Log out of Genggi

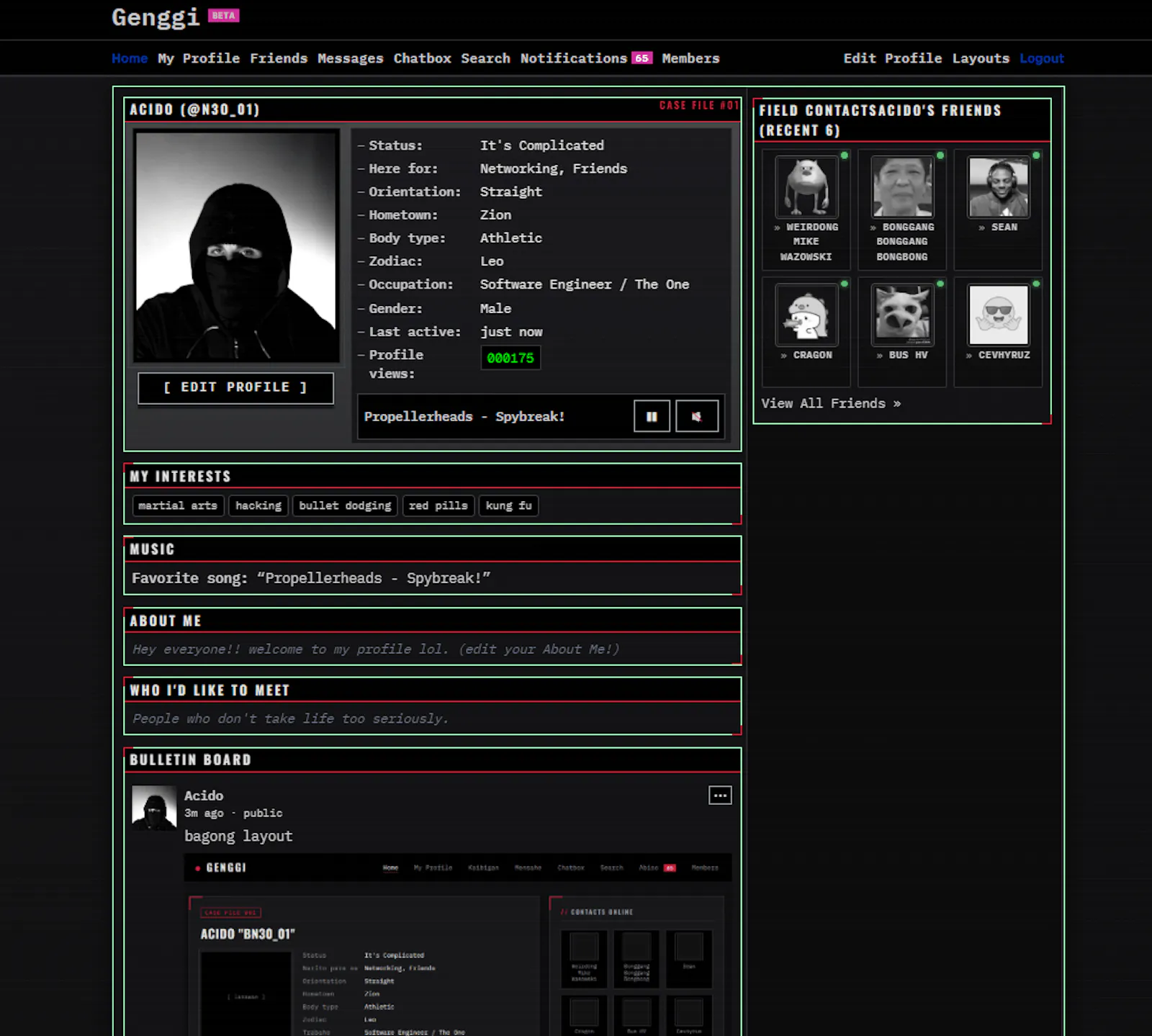click(1042, 58)
